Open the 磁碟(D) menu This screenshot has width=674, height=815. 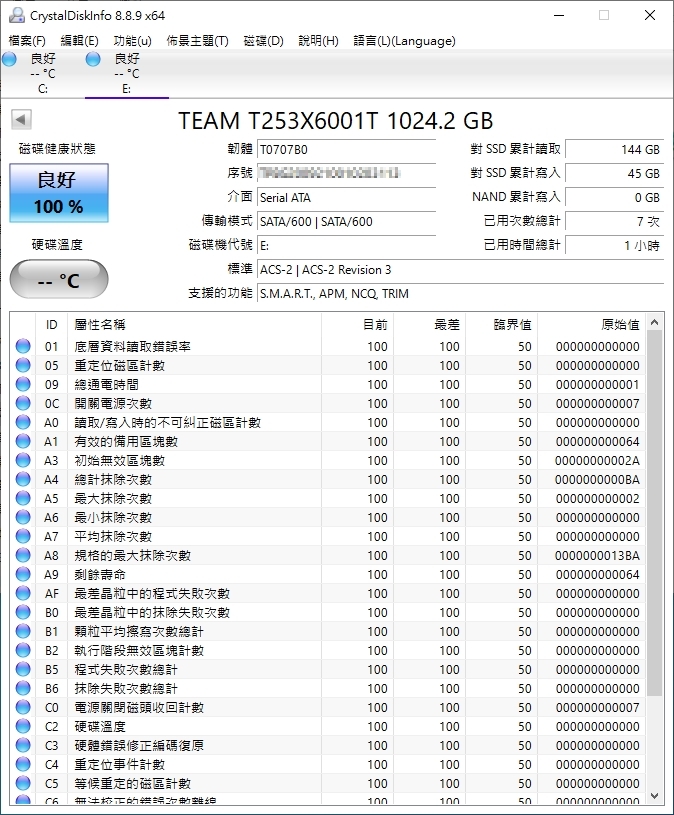pos(263,41)
